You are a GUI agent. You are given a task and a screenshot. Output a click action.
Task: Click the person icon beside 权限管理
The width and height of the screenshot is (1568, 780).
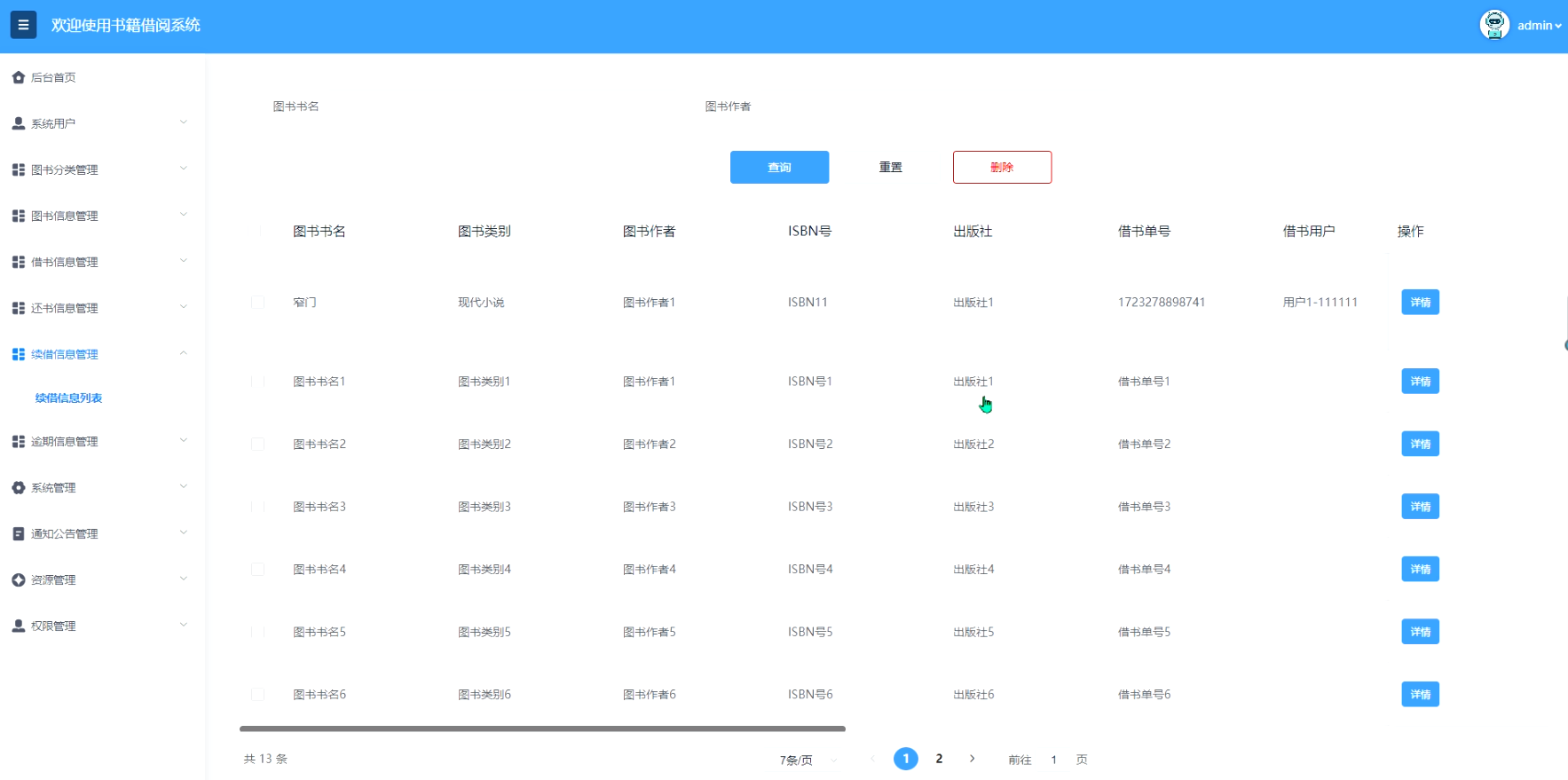(x=19, y=626)
